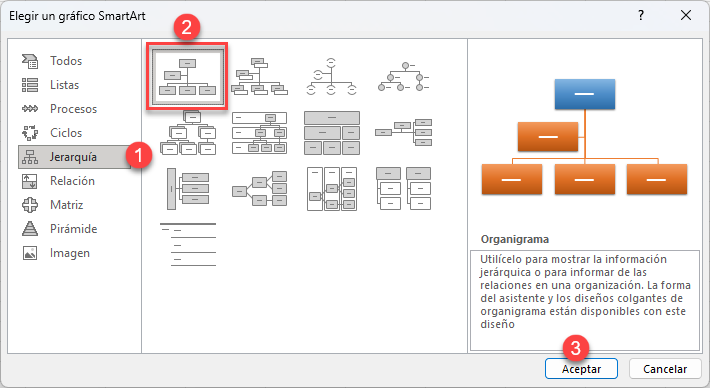
Task: Select the Jerarquía category label
Action: [73, 157]
